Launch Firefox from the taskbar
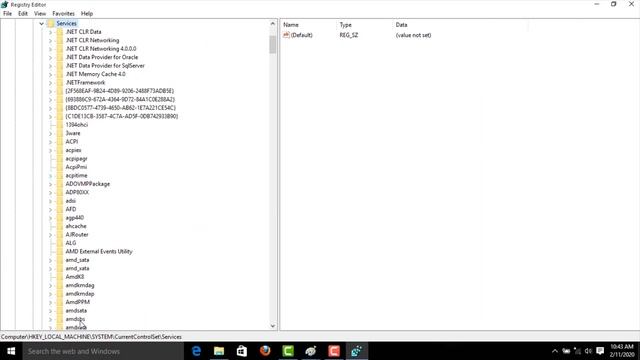Viewport: 640px width, 360px height. click(265, 351)
